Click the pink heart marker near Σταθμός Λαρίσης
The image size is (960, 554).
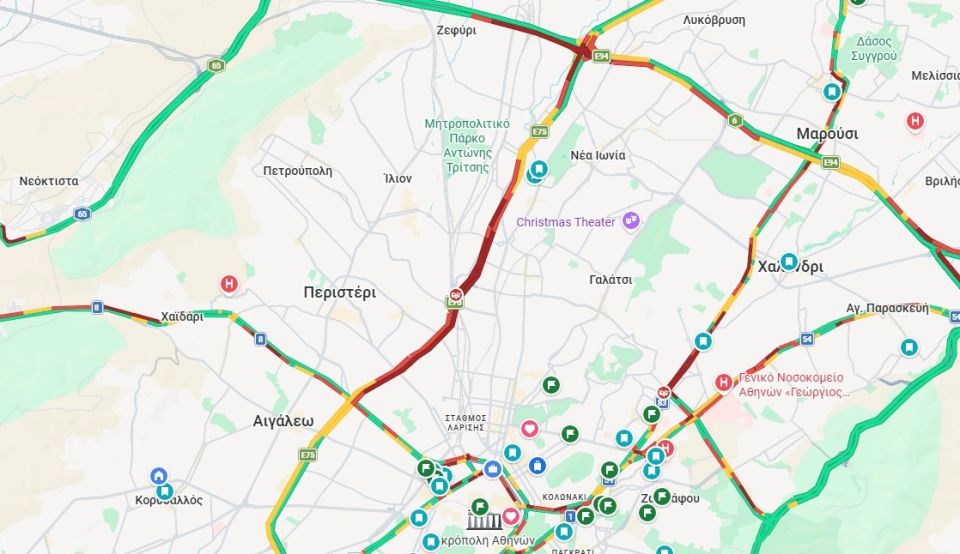coord(530,429)
